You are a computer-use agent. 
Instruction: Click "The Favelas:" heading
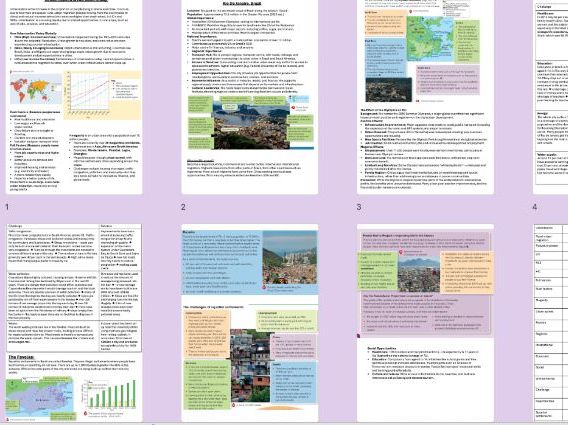point(21,357)
